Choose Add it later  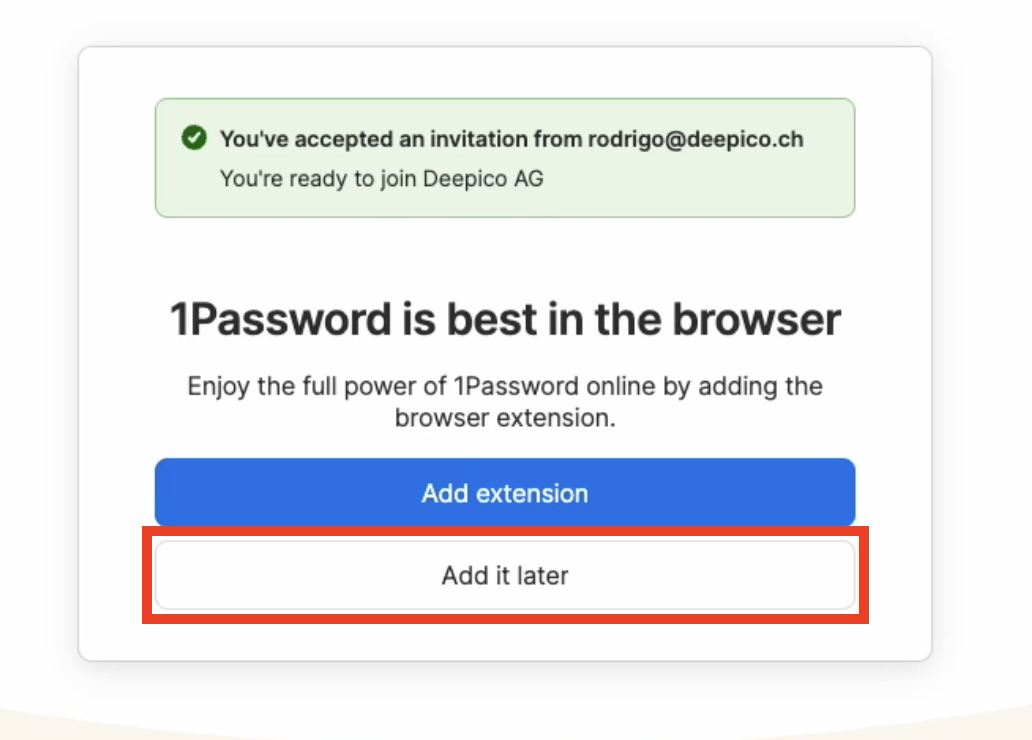point(504,576)
